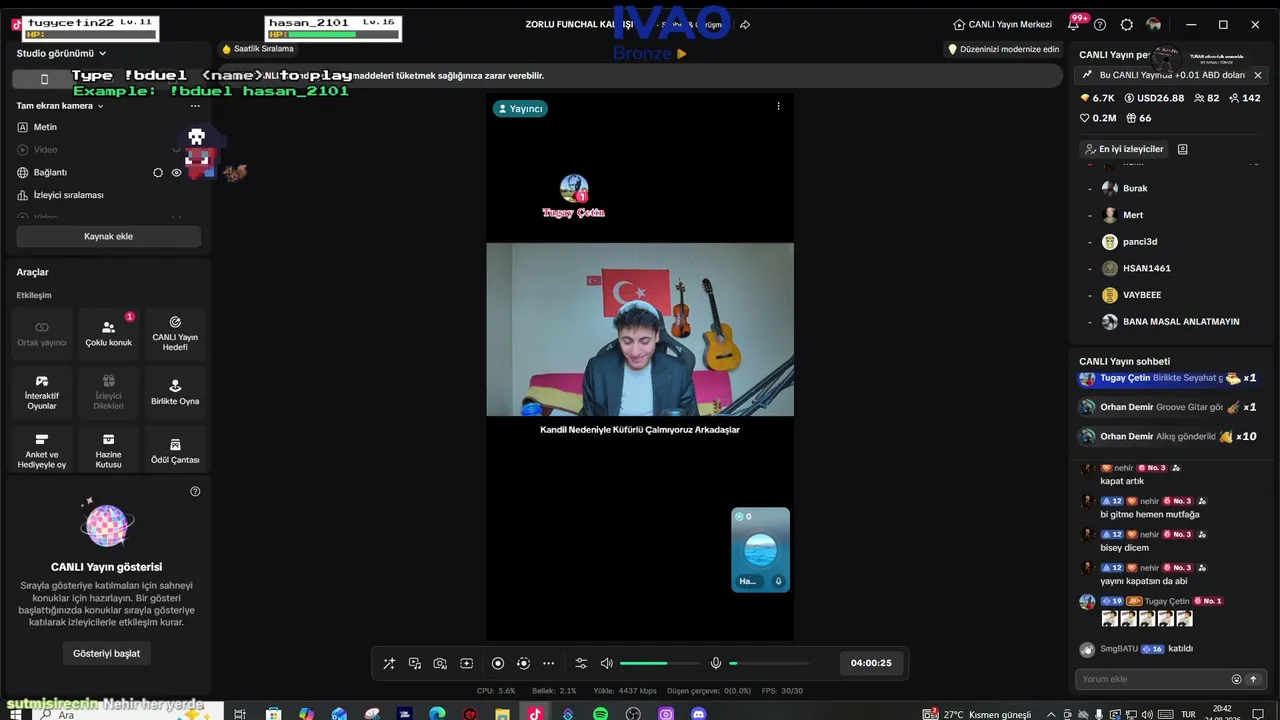Click the 27°C weather widget in taskbar

[979, 714]
